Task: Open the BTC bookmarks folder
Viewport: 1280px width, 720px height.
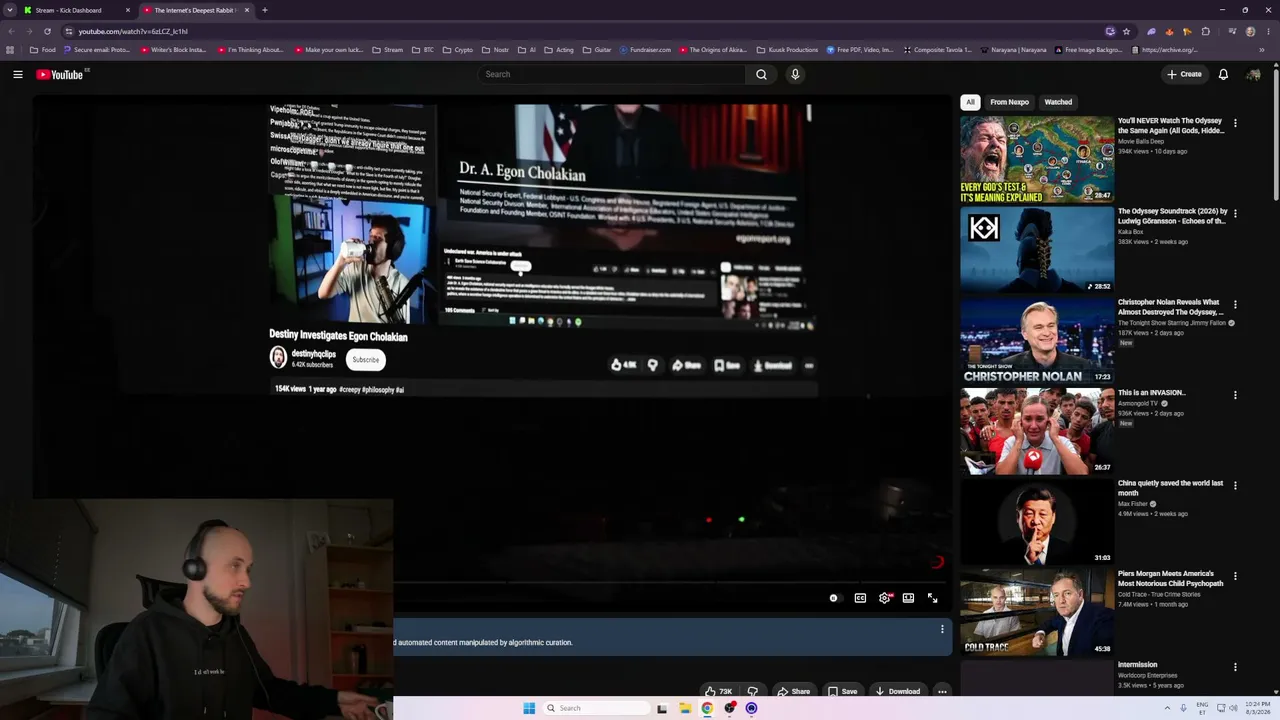Action: (423, 50)
